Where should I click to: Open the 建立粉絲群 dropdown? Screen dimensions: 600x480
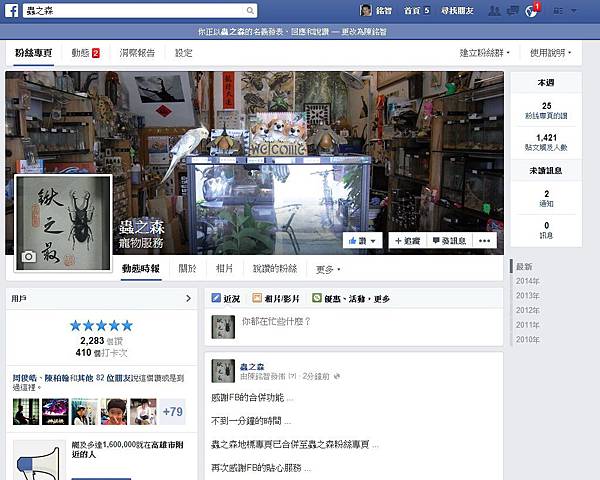click(x=485, y=53)
